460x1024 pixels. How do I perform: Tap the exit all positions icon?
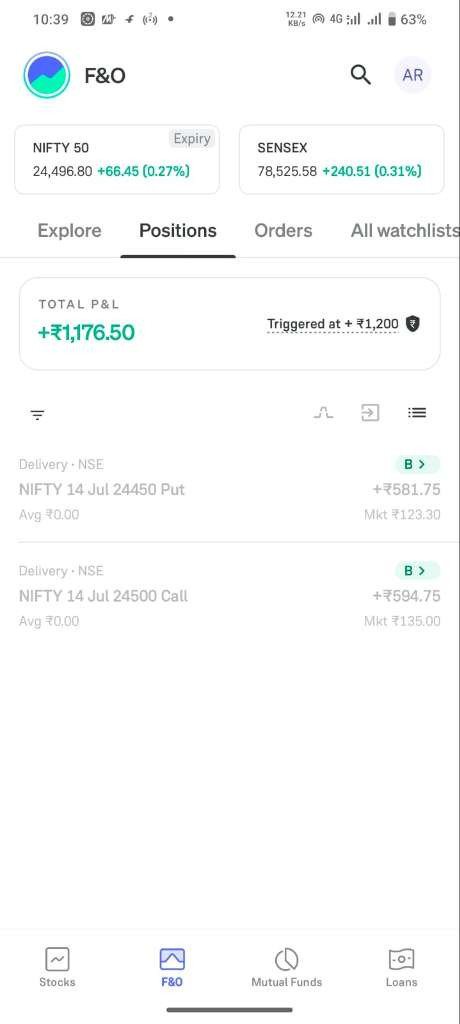(x=370, y=413)
